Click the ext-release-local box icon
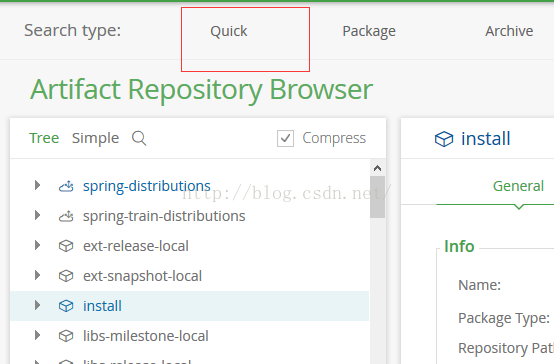554x364 pixels. [x=66, y=246]
